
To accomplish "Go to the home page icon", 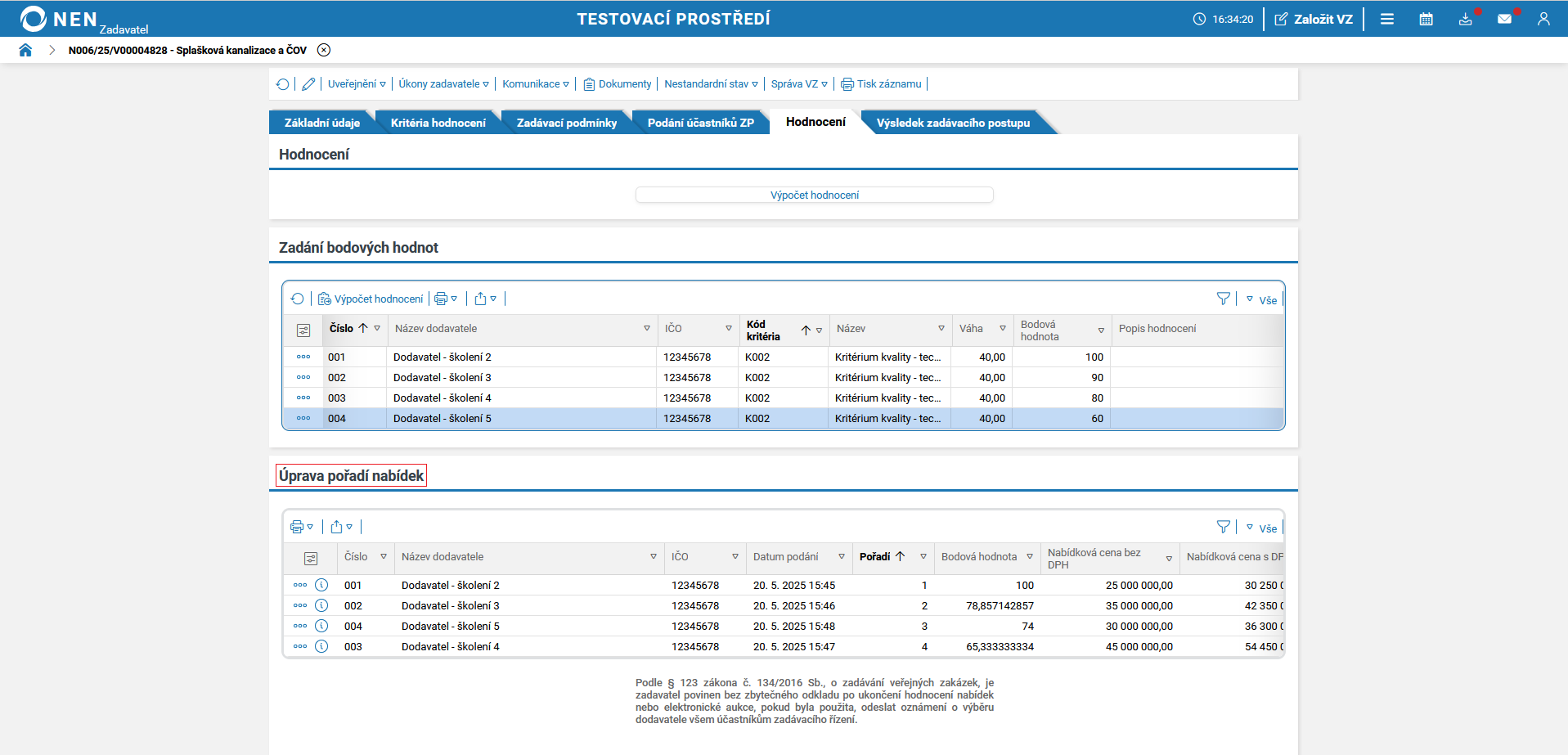I will click(25, 50).
